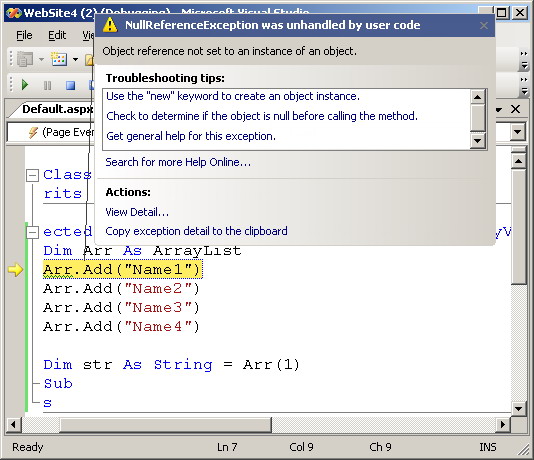The image size is (534, 460).
Task: Click the New Project toolbar icon
Action: [25, 59]
